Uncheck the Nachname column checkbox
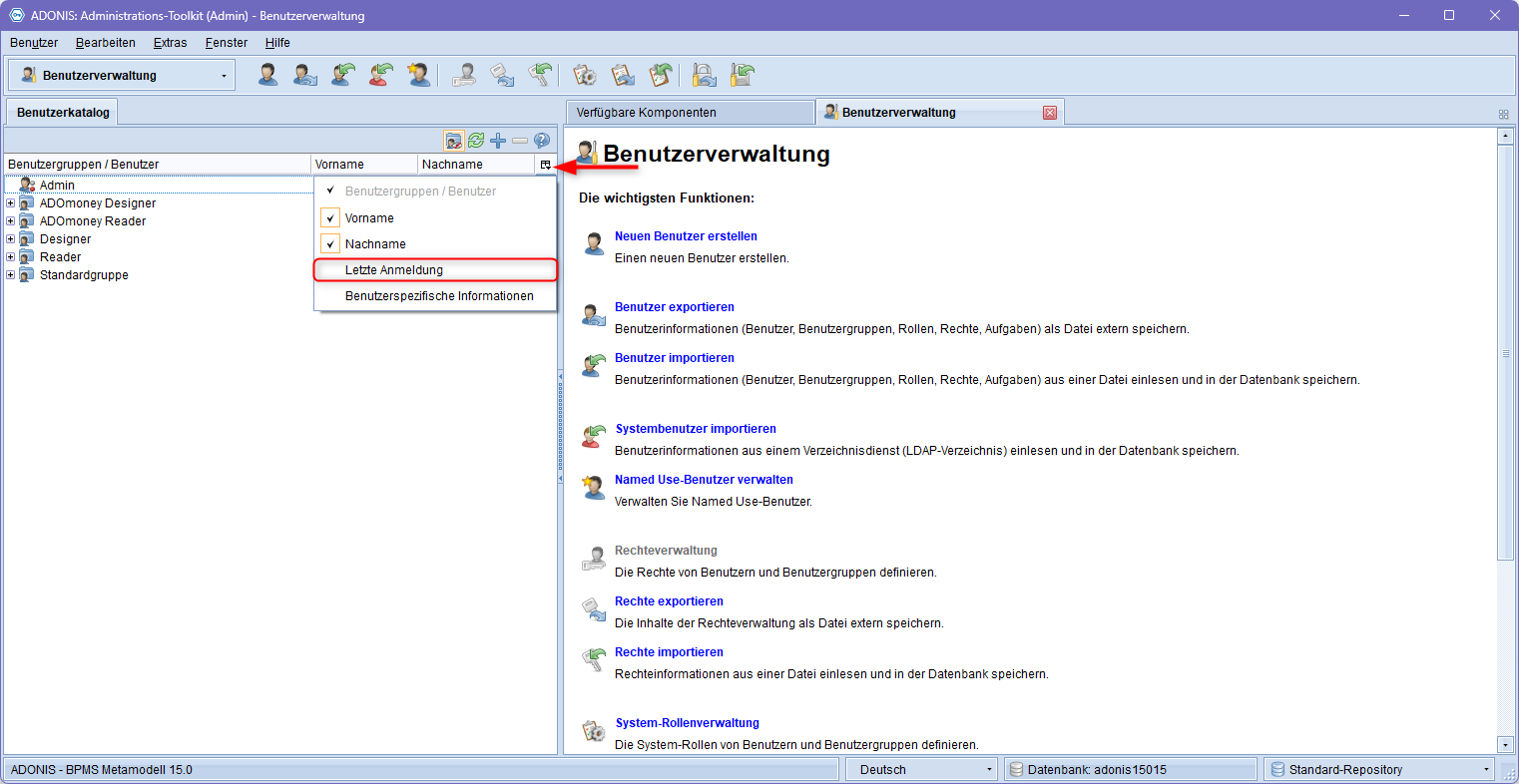The image size is (1519, 784). (330, 243)
